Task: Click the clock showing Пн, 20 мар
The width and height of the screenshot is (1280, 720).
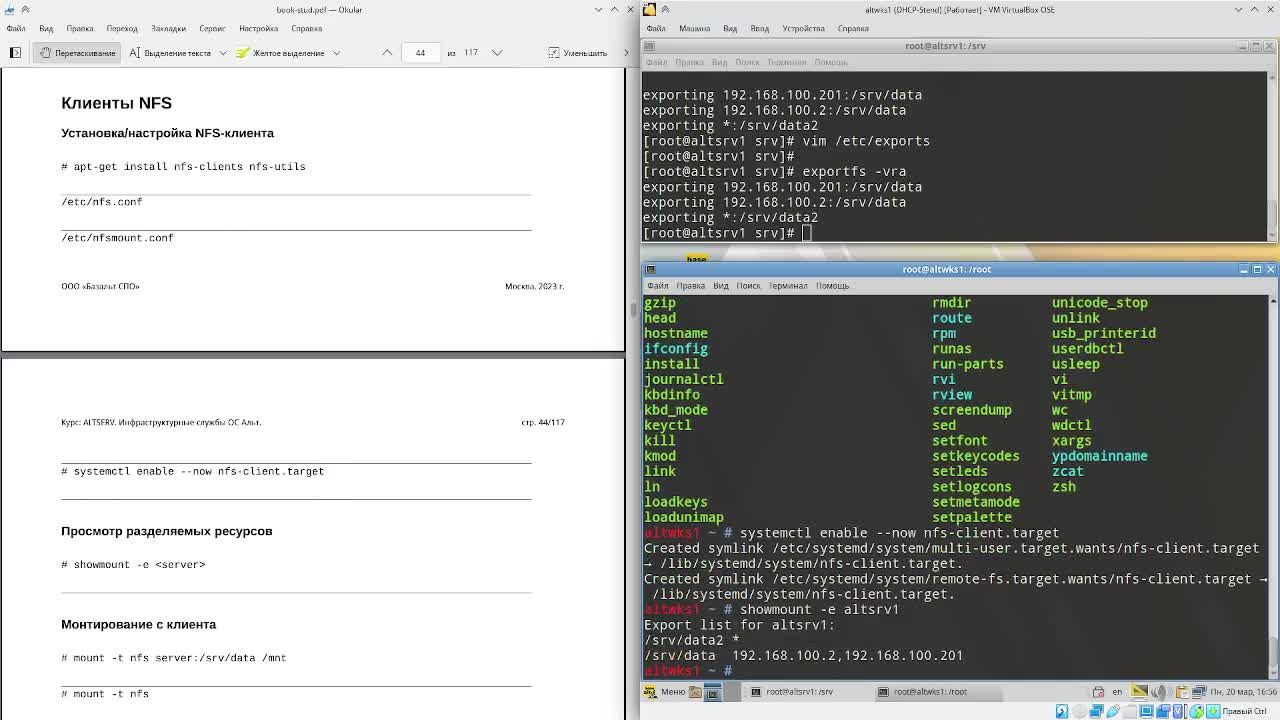Action: click(x=1243, y=692)
